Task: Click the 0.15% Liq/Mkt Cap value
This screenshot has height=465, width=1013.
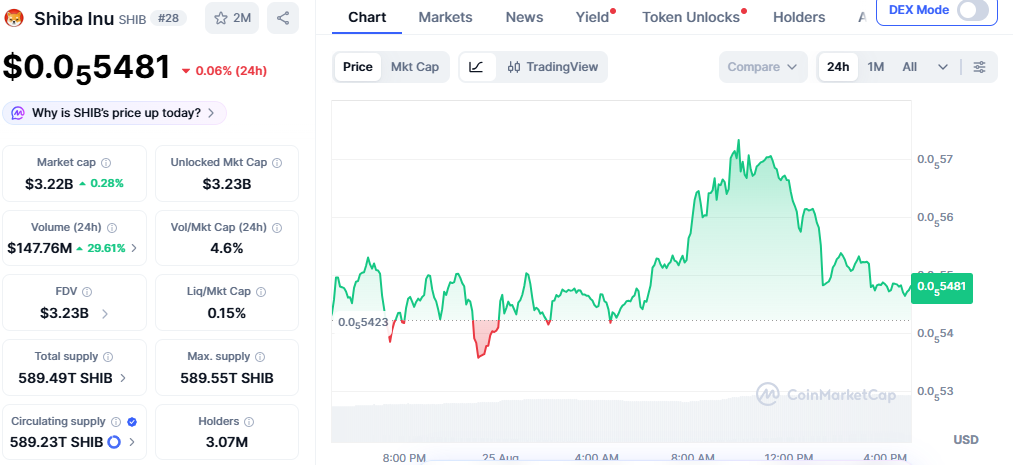Action: click(x=227, y=313)
